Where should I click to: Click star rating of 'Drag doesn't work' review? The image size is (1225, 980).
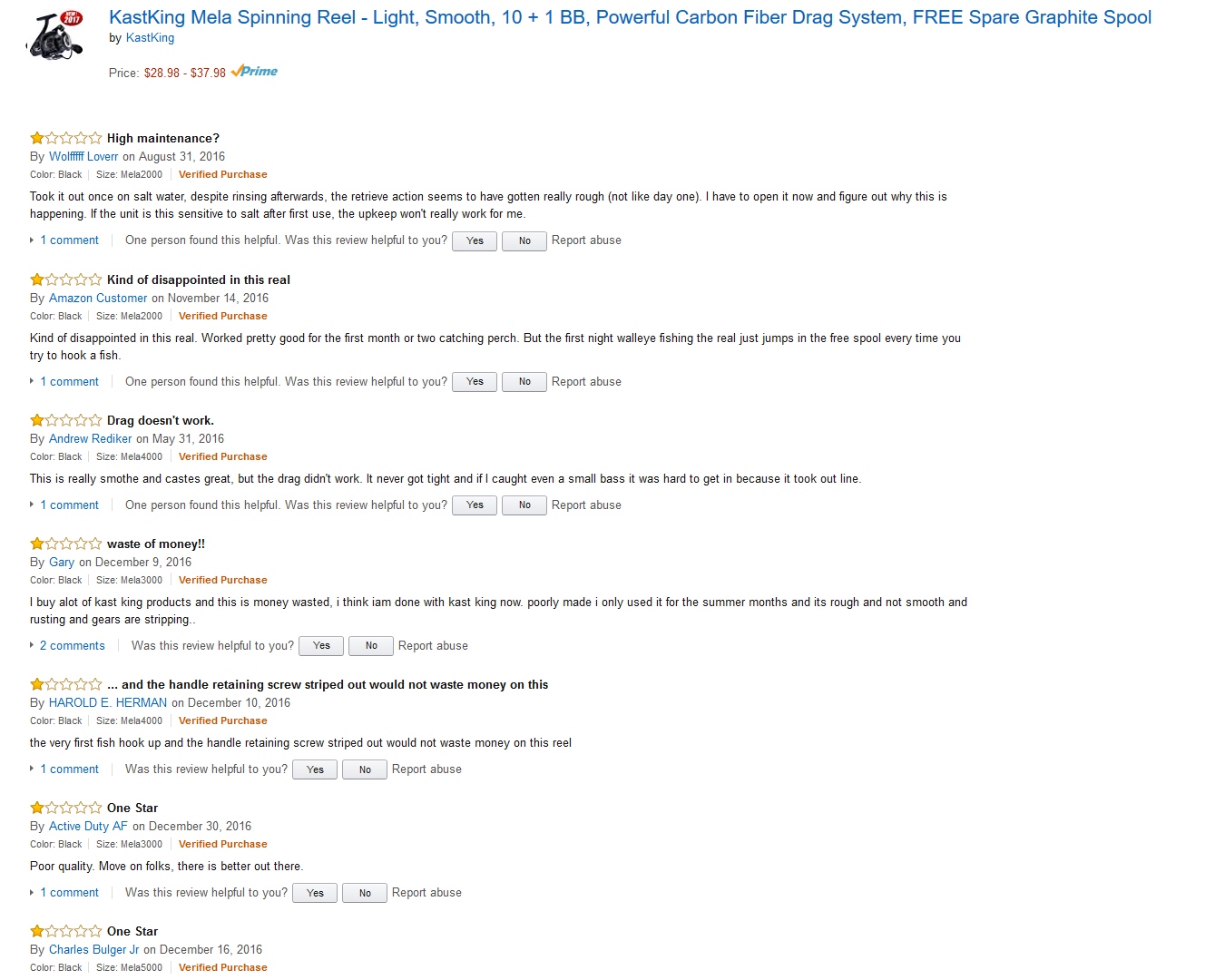pos(65,420)
